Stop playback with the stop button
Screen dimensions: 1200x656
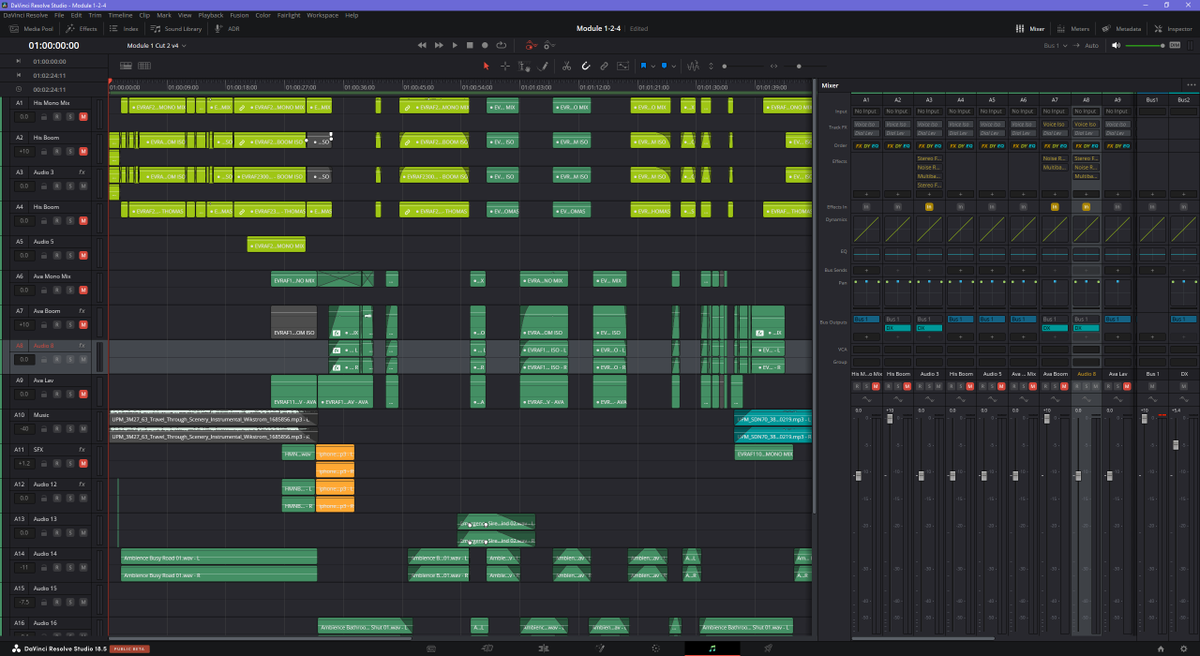pos(470,45)
